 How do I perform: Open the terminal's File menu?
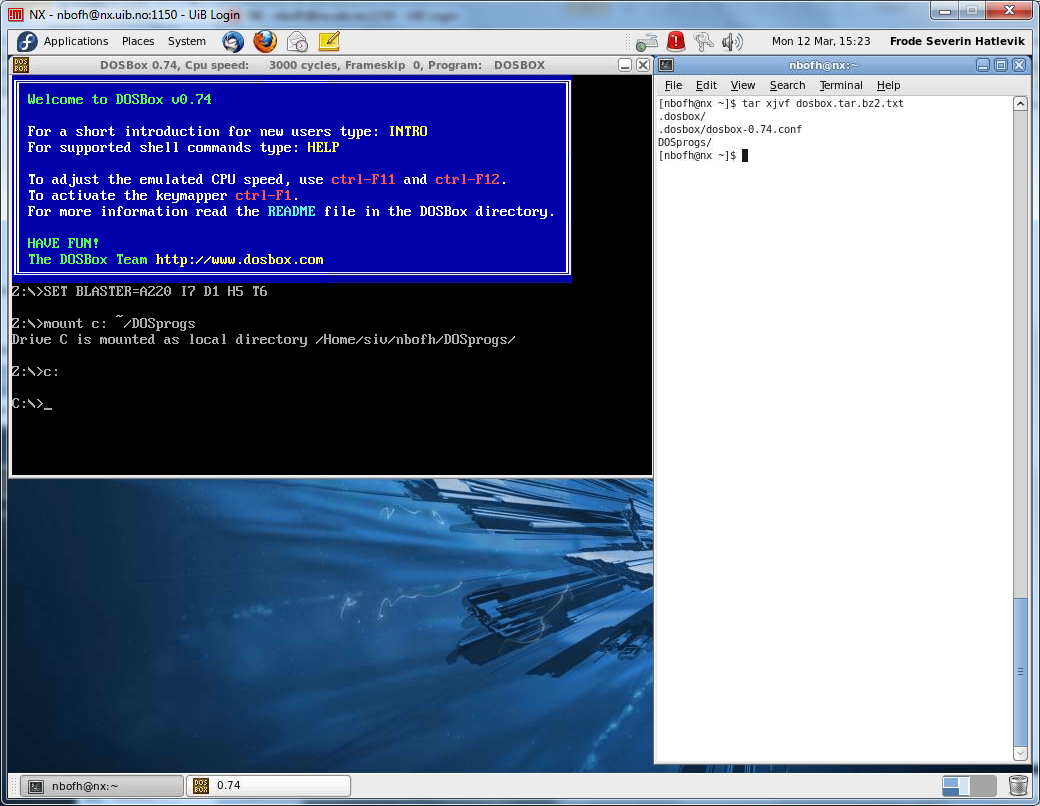[x=673, y=85]
